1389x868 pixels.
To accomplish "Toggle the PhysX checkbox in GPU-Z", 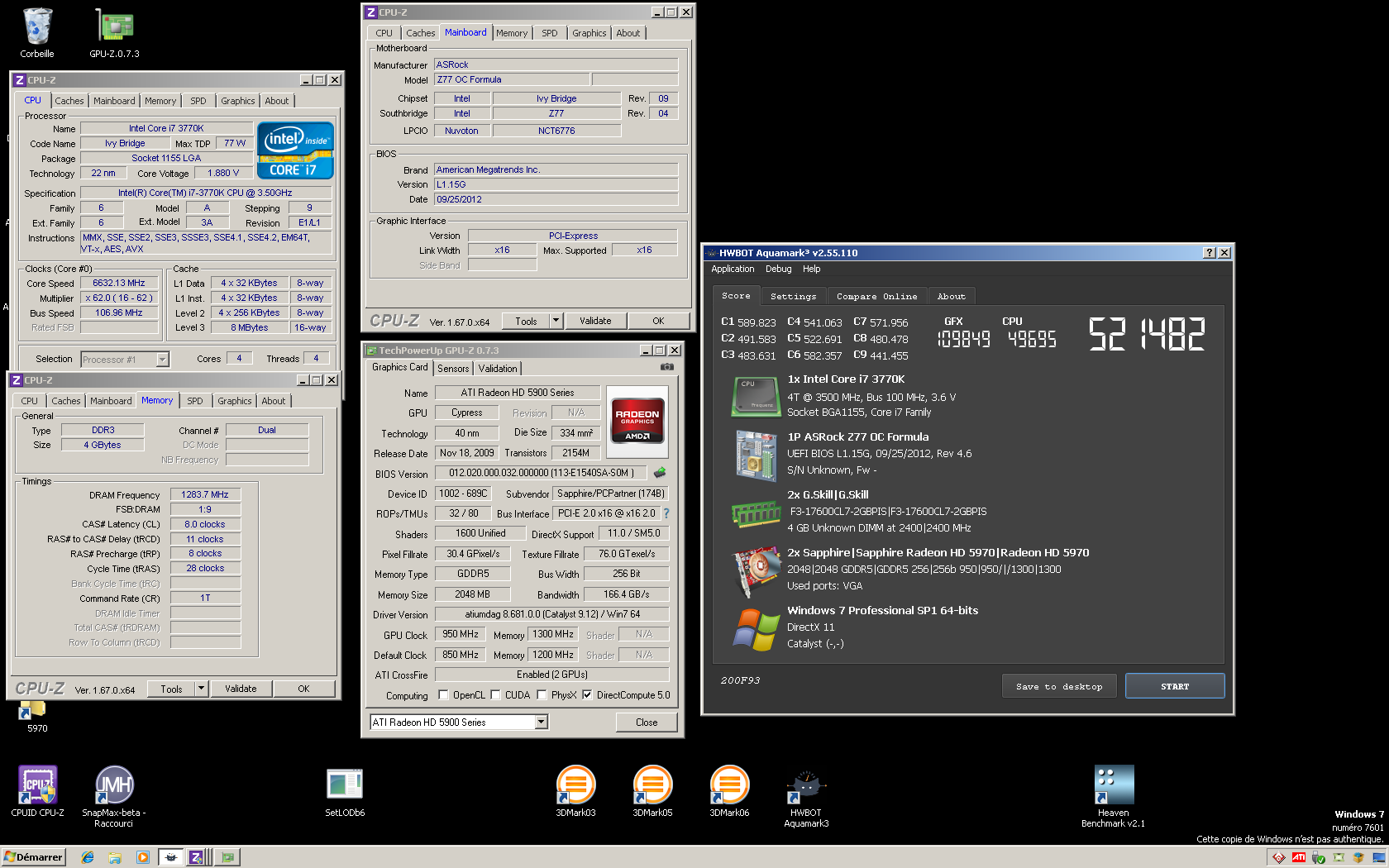I will click(x=542, y=695).
